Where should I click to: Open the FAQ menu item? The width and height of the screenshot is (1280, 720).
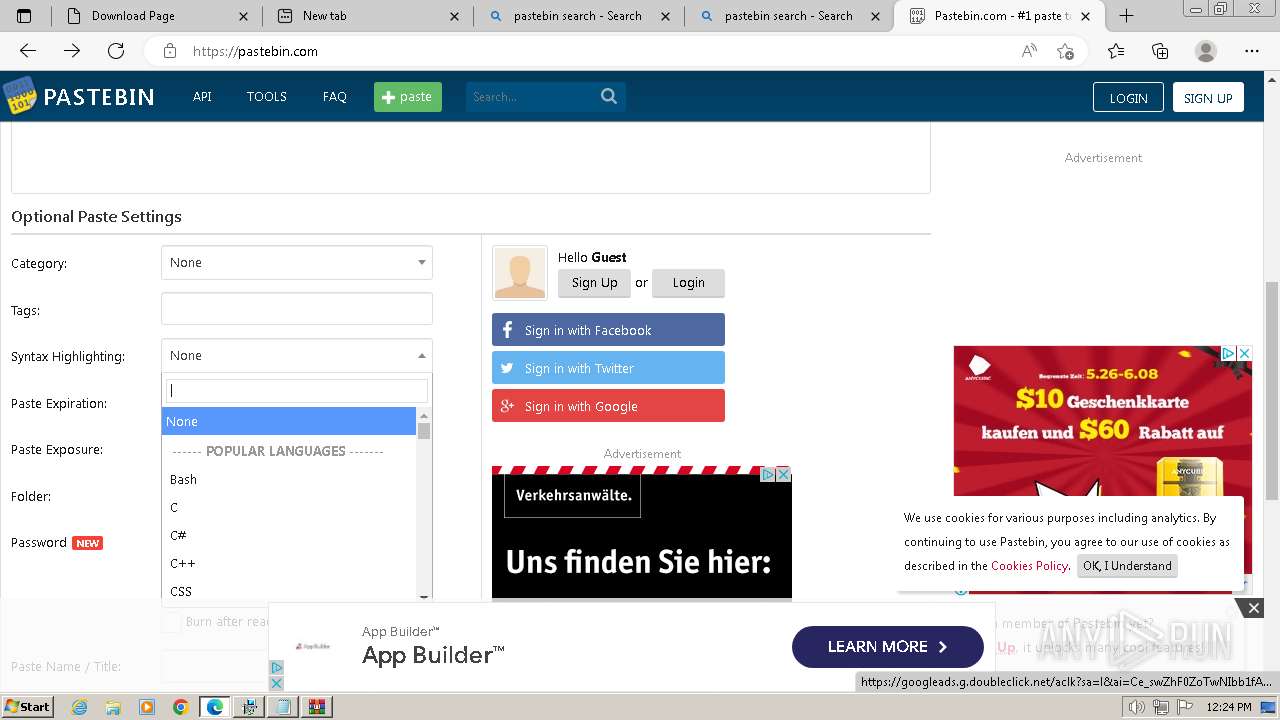pyautogui.click(x=334, y=96)
